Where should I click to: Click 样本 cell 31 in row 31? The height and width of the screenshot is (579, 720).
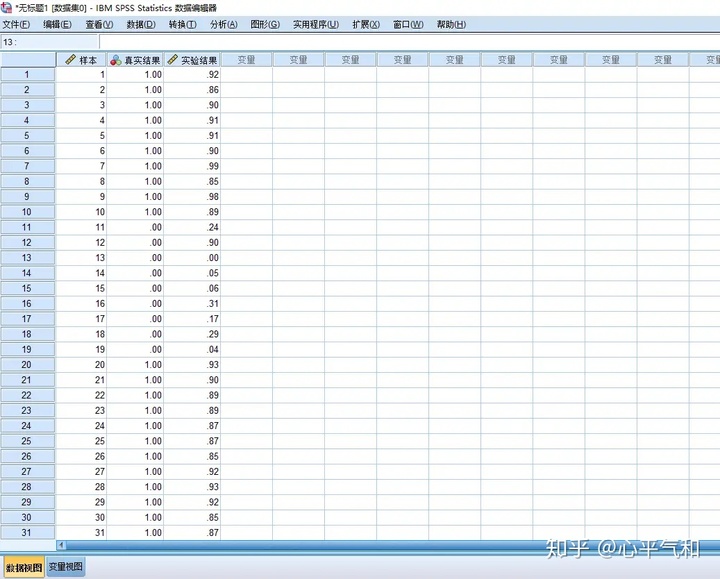click(x=81, y=533)
